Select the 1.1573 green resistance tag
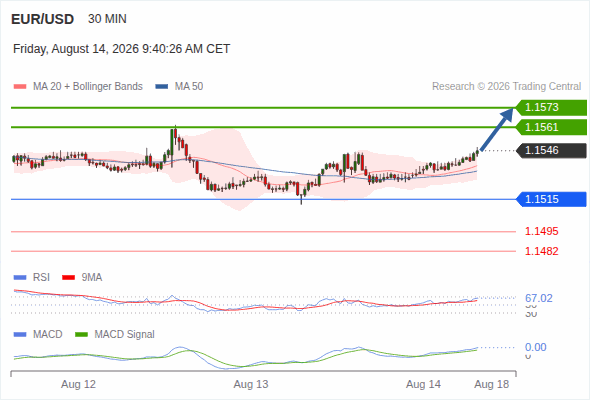590x400 pixels. (551, 108)
